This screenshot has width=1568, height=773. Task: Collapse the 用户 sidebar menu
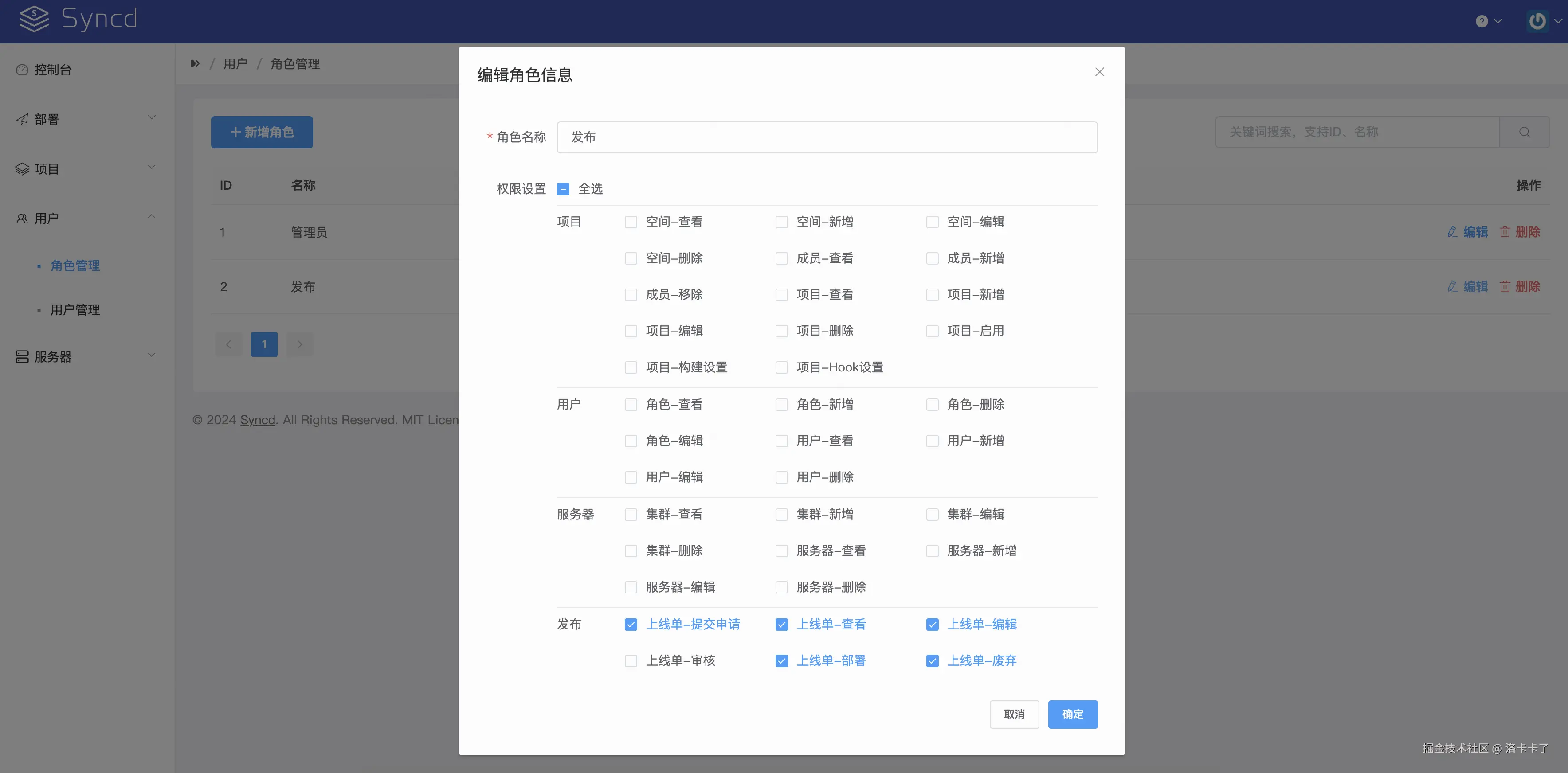[85, 219]
